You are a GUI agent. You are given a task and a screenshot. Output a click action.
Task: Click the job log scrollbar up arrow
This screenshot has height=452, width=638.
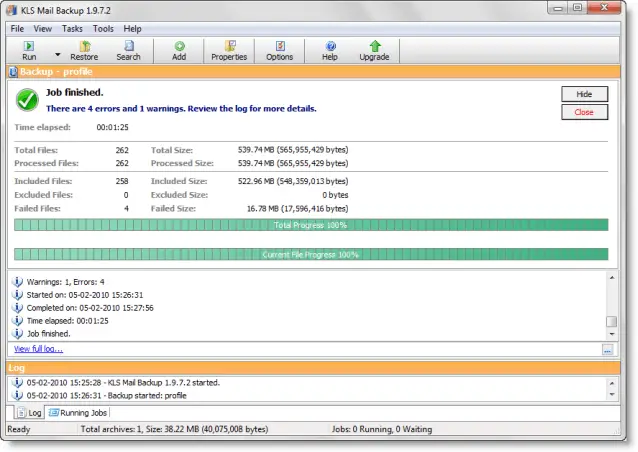[x=612, y=277]
